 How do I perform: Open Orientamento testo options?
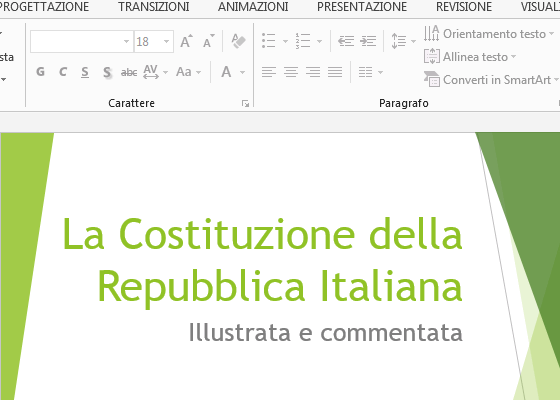click(489, 34)
